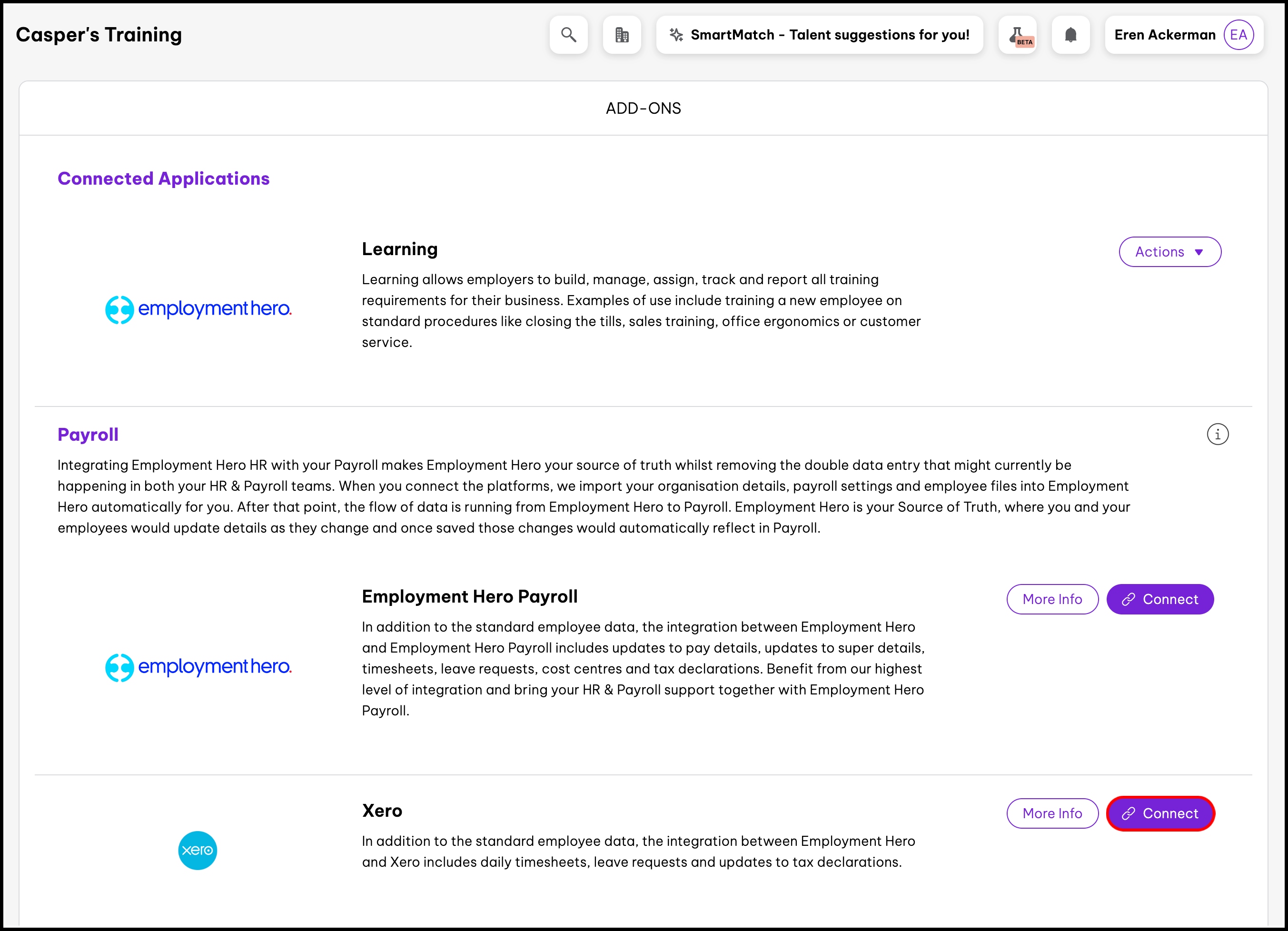1288x931 pixels.
Task: View More Info for Xero
Action: point(1052,813)
